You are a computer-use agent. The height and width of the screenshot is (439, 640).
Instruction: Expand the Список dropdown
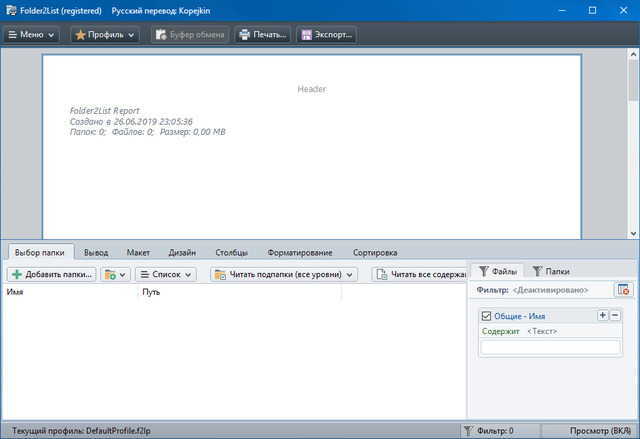[x=165, y=274]
